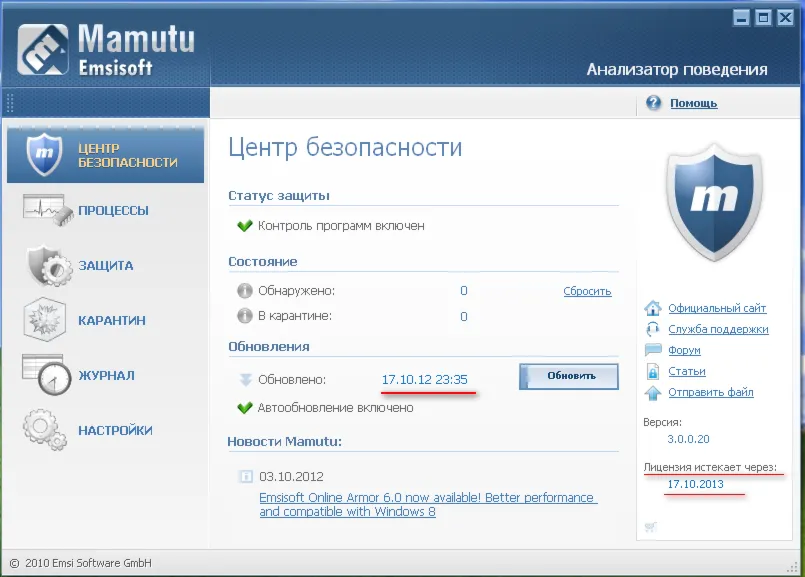Click the lock document Статьи icon
The height and width of the screenshot is (577, 805).
pyautogui.click(x=653, y=371)
